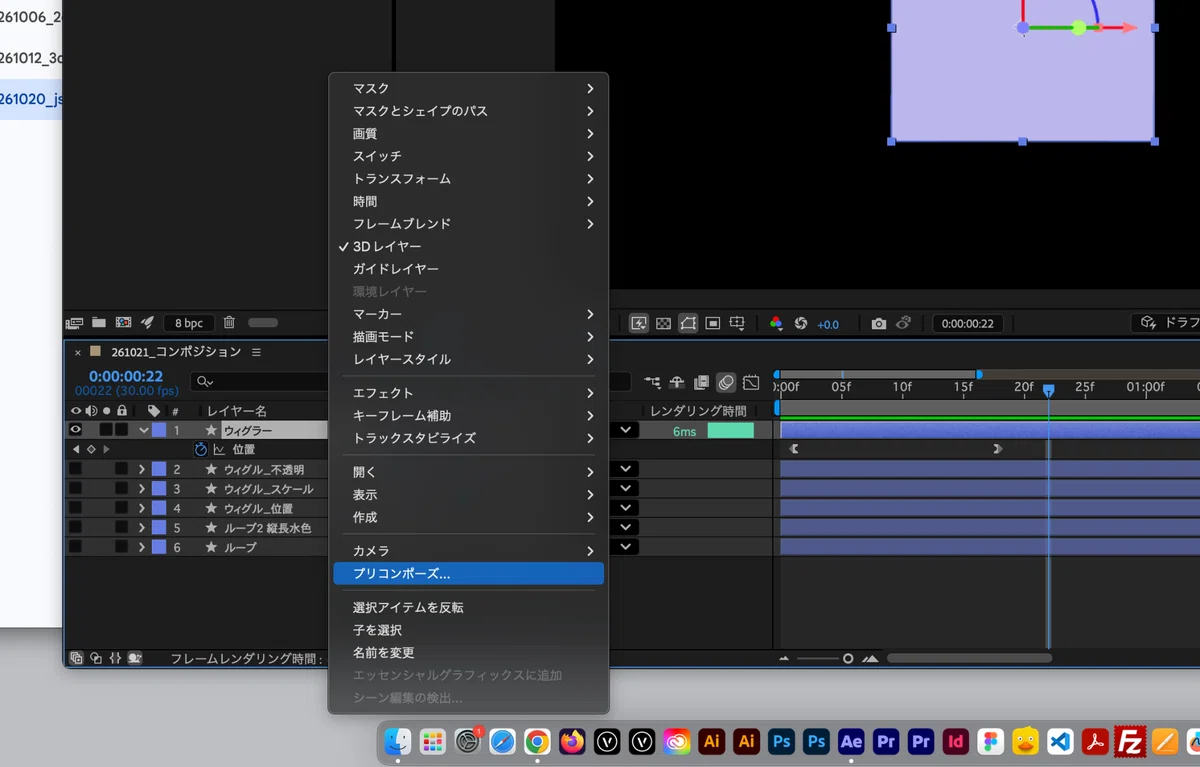Click the motion blur enable icon in timeline
This screenshot has height=767, width=1200.
[726, 382]
